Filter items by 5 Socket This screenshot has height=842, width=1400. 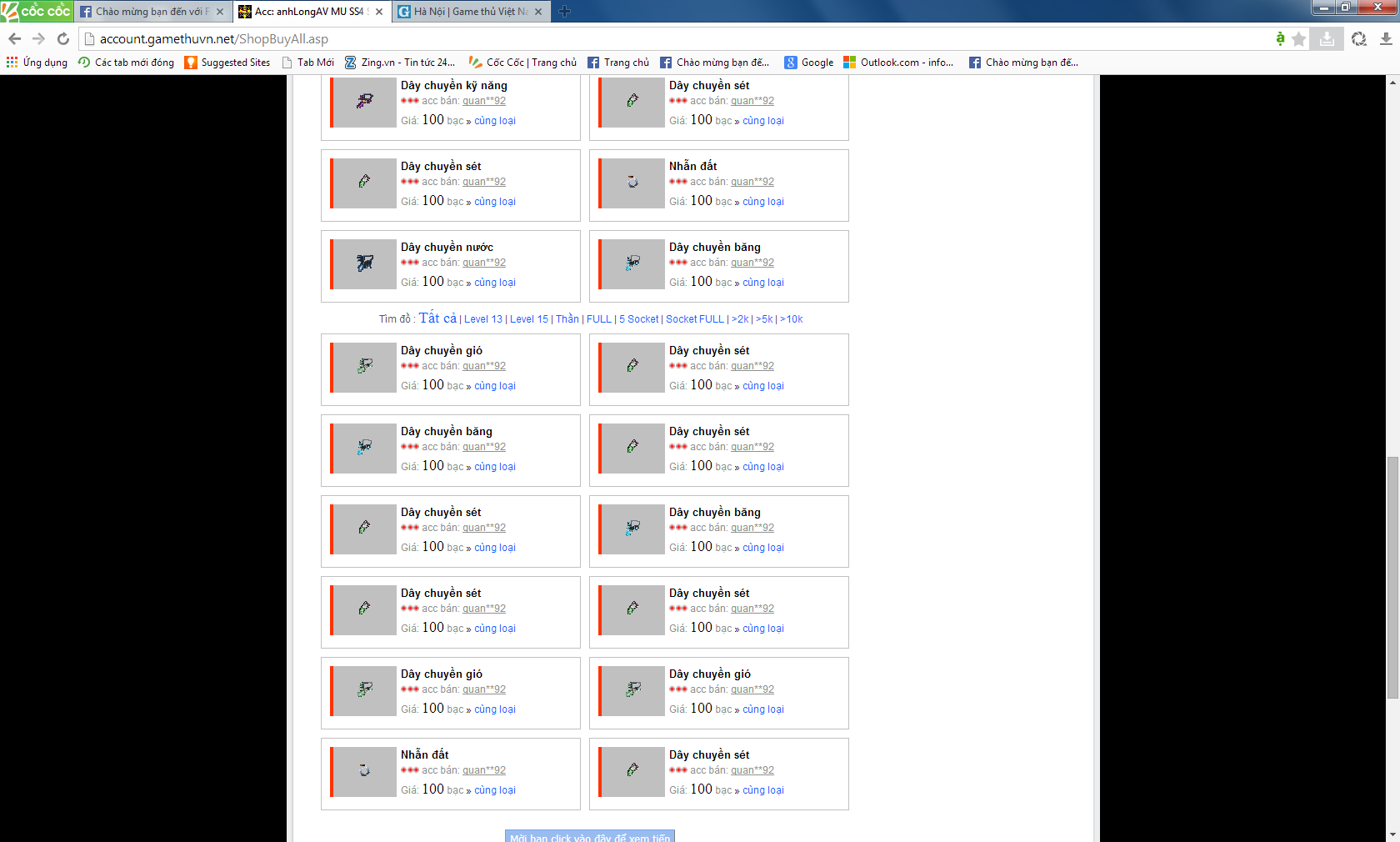[x=639, y=319]
